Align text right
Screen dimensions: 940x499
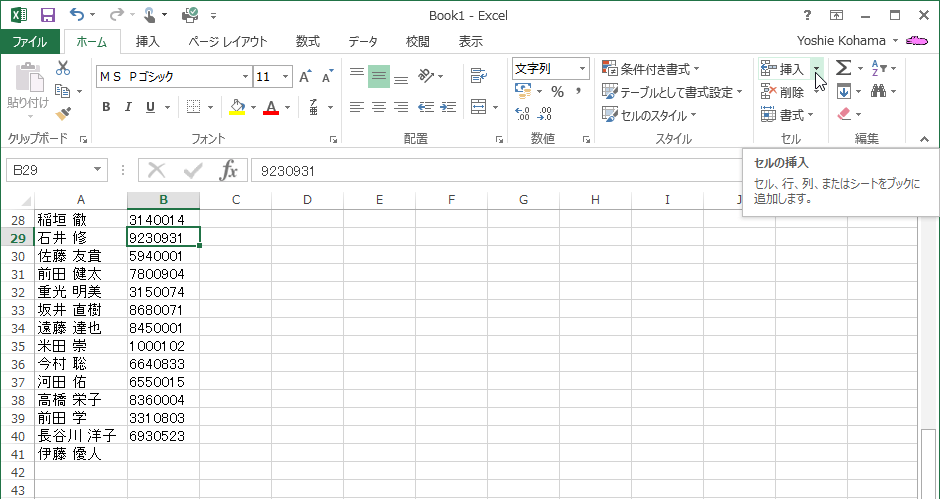(x=401, y=107)
